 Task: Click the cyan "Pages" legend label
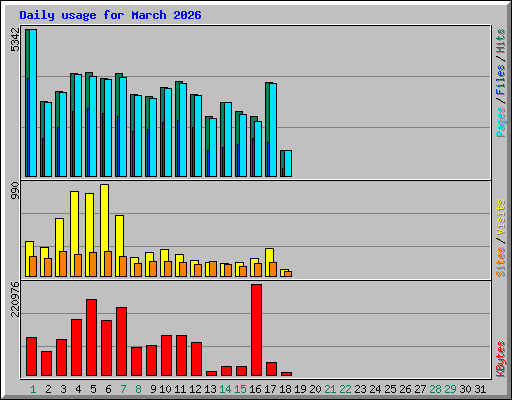tap(500, 122)
